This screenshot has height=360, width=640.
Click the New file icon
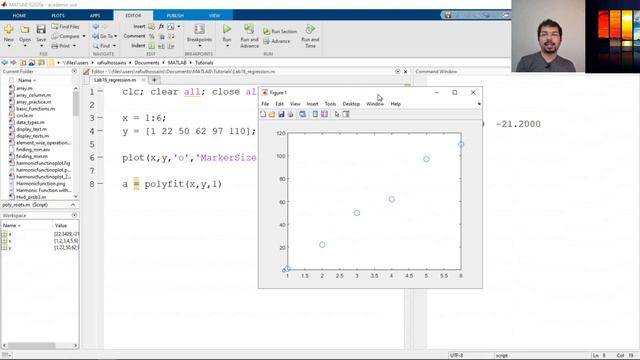pos(9,29)
